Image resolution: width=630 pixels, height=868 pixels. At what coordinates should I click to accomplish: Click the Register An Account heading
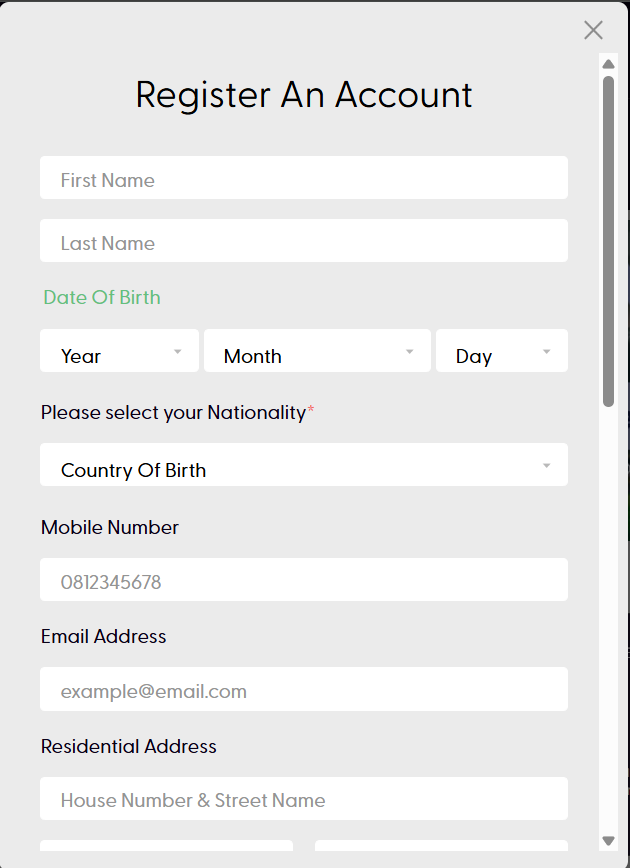point(304,94)
